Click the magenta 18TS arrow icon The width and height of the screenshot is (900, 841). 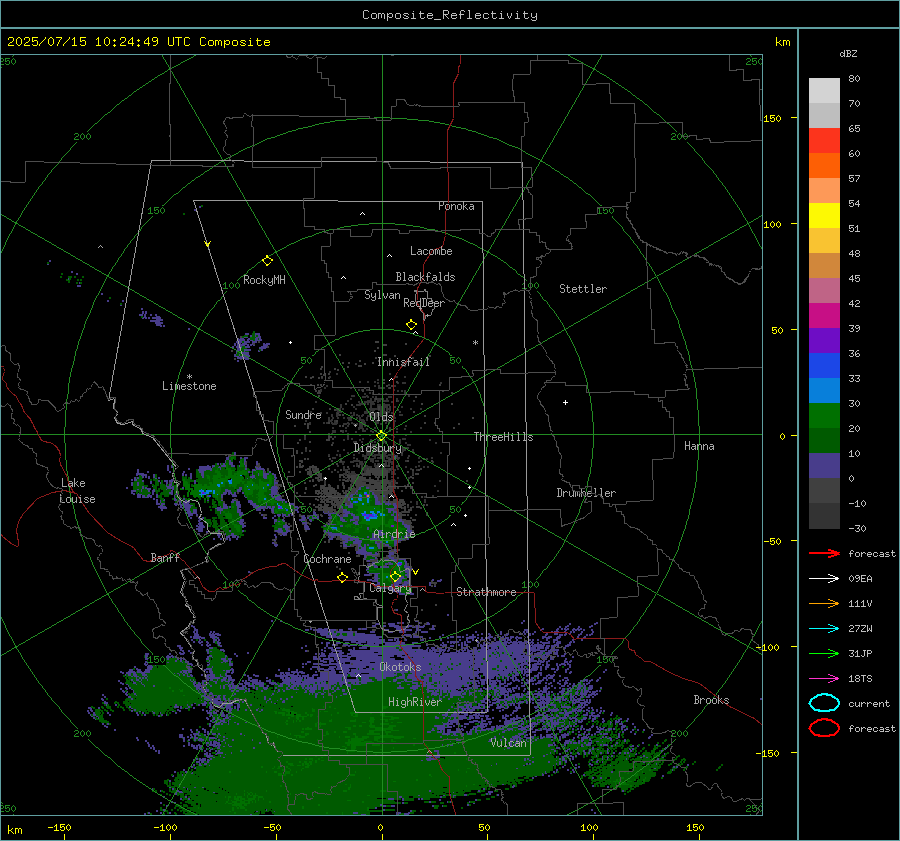point(824,679)
